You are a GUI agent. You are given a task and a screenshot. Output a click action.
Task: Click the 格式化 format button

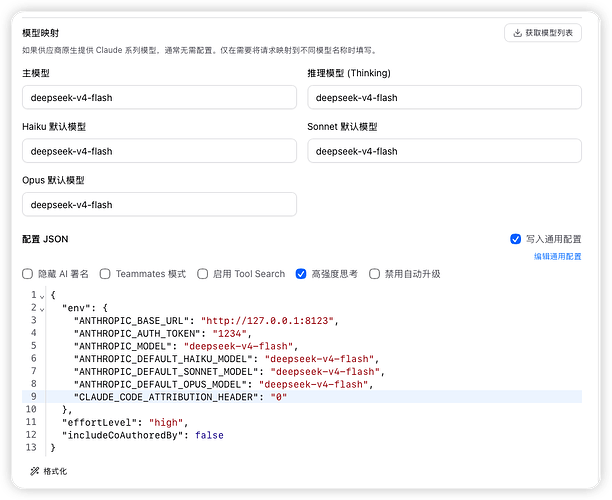tap(48, 472)
